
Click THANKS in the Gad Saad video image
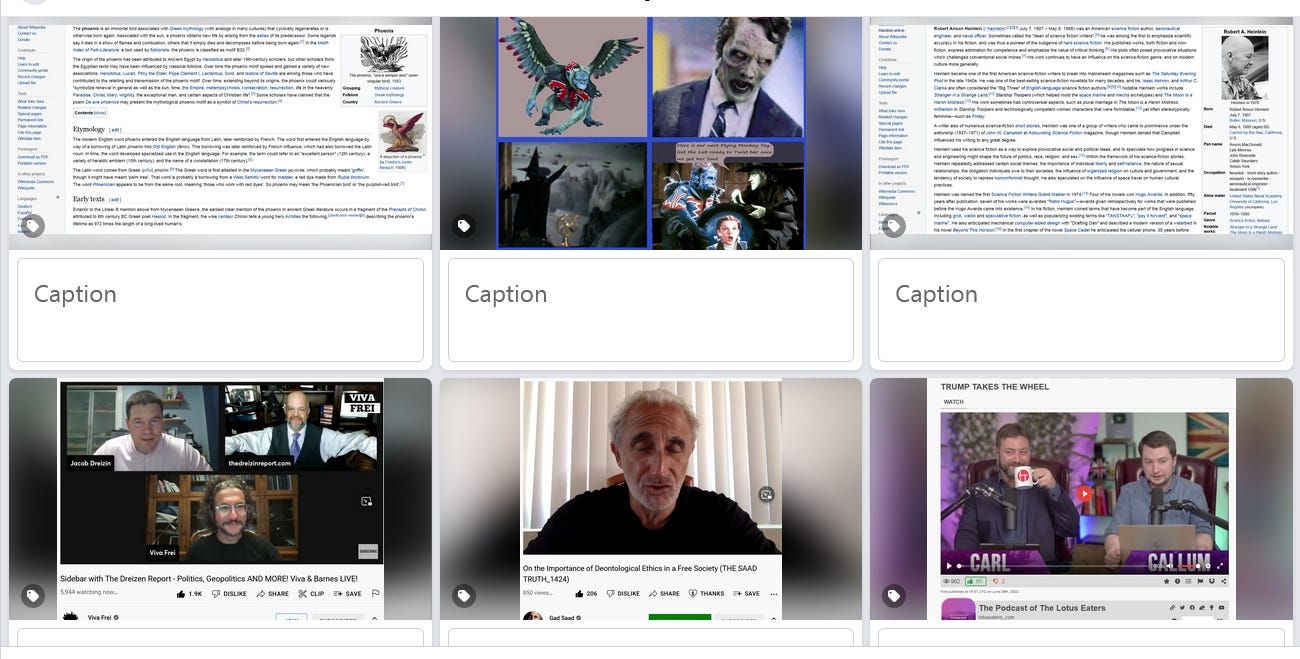click(707, 593)
